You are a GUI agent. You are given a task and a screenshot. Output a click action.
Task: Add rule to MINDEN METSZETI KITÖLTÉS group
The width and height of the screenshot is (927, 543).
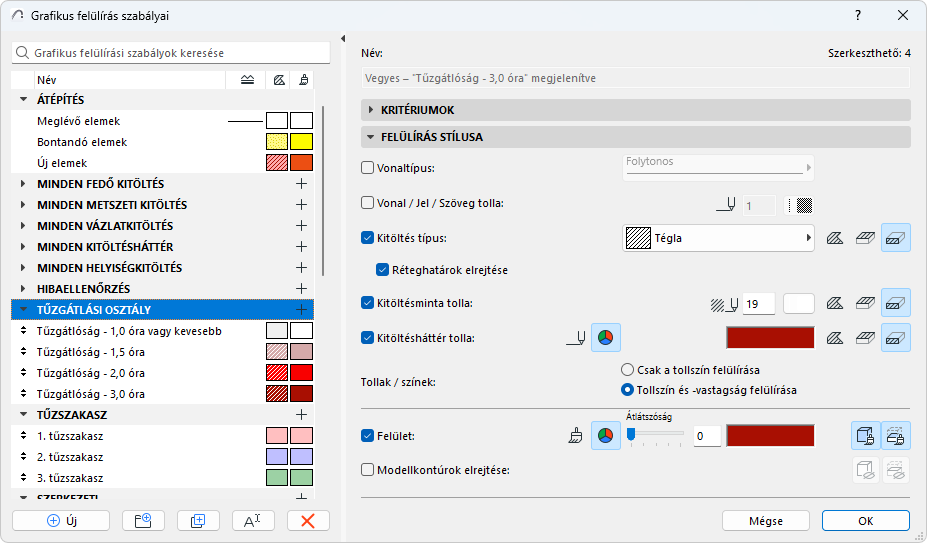pyautogui.click(x=302, y=205)
